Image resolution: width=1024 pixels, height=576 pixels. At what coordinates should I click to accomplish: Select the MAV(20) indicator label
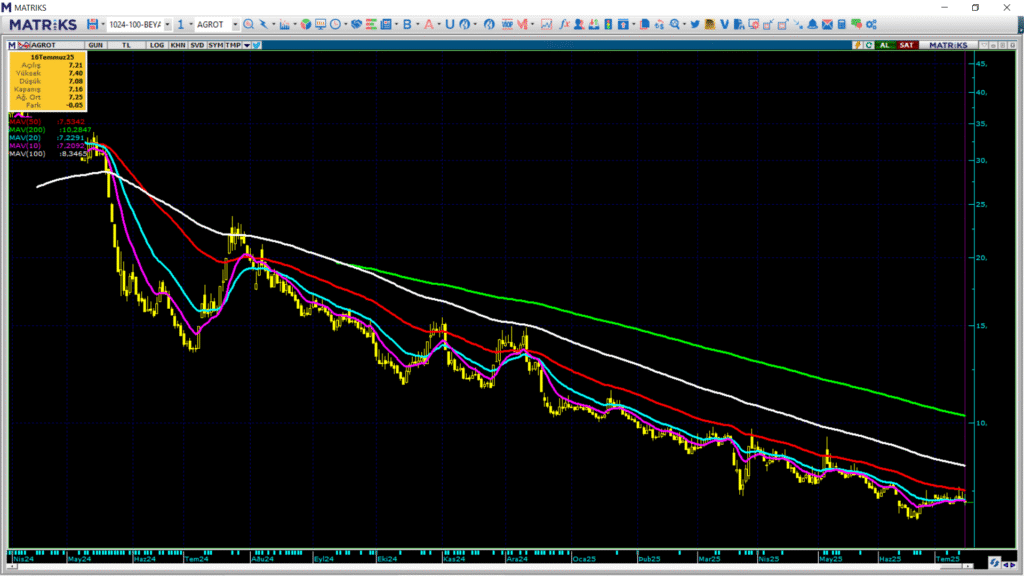coord(25,138)
